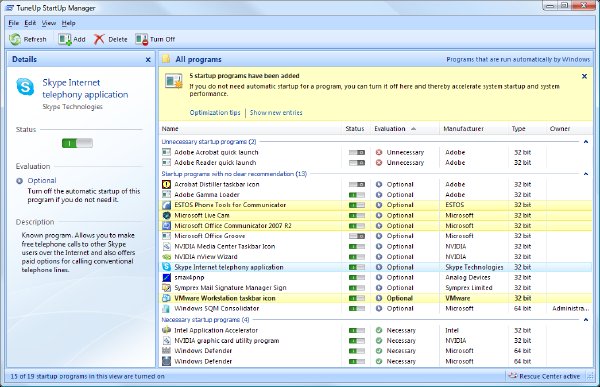The height and width of the screenshot is (387, 600).
Task: Click the Acrobat Distiller taskbar icon's yellow icon
Action: click(x=166, y=184)
